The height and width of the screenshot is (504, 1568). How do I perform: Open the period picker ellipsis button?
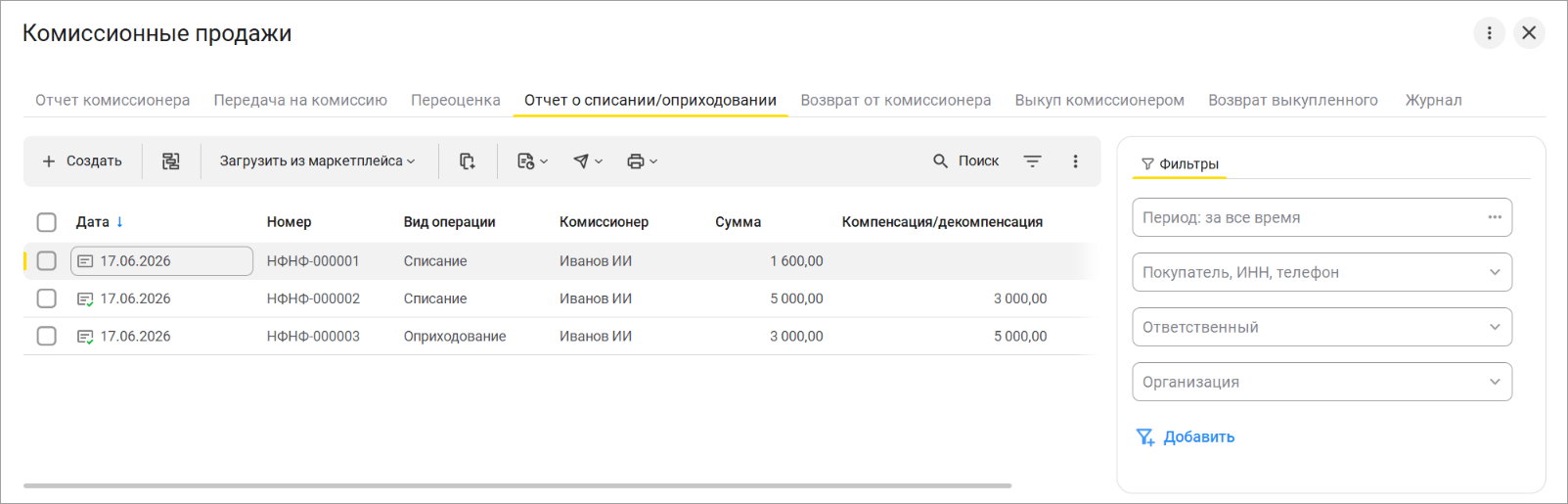1495,217
